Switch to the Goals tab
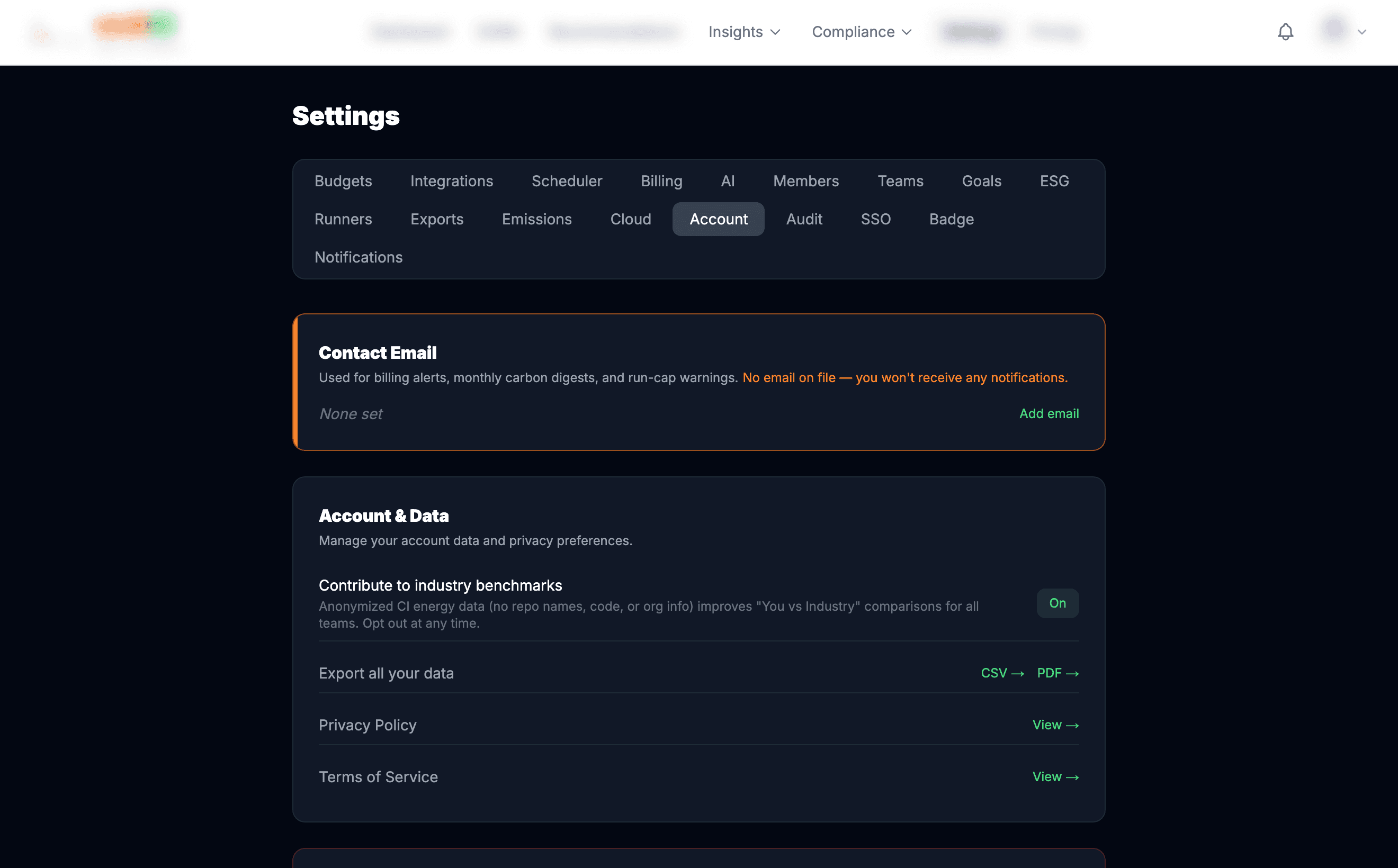The width and height of the screenshot is (1398, 868). [x=981, y=181]
